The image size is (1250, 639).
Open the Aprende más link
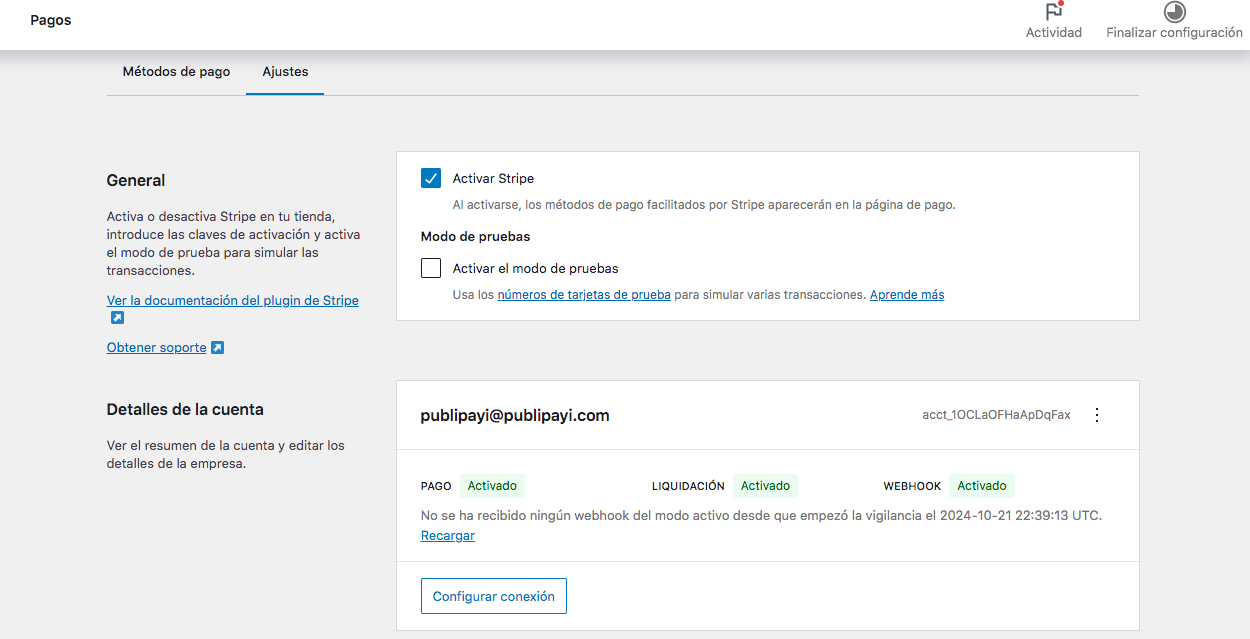point(907,295)
